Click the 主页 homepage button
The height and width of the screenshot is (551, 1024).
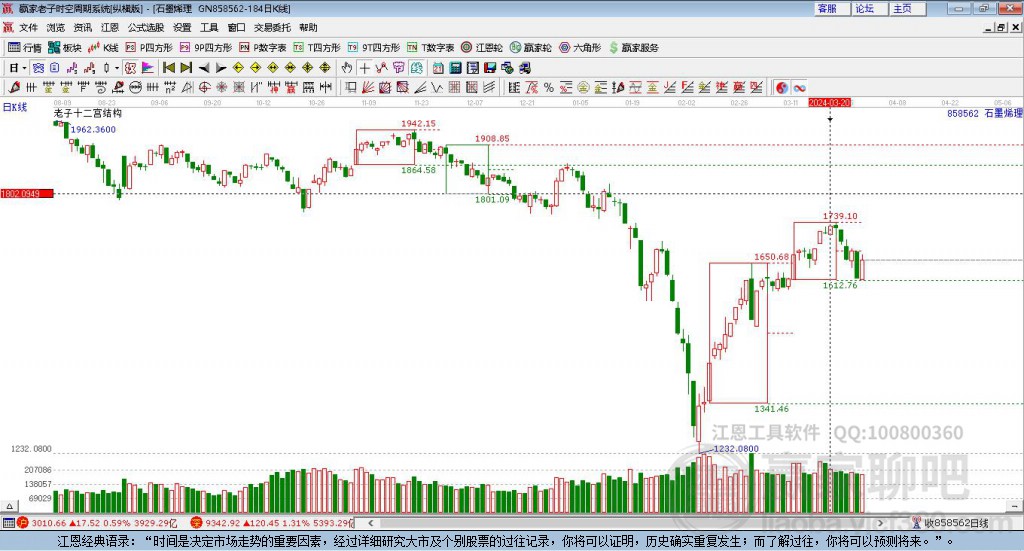[x=907, y=8]
